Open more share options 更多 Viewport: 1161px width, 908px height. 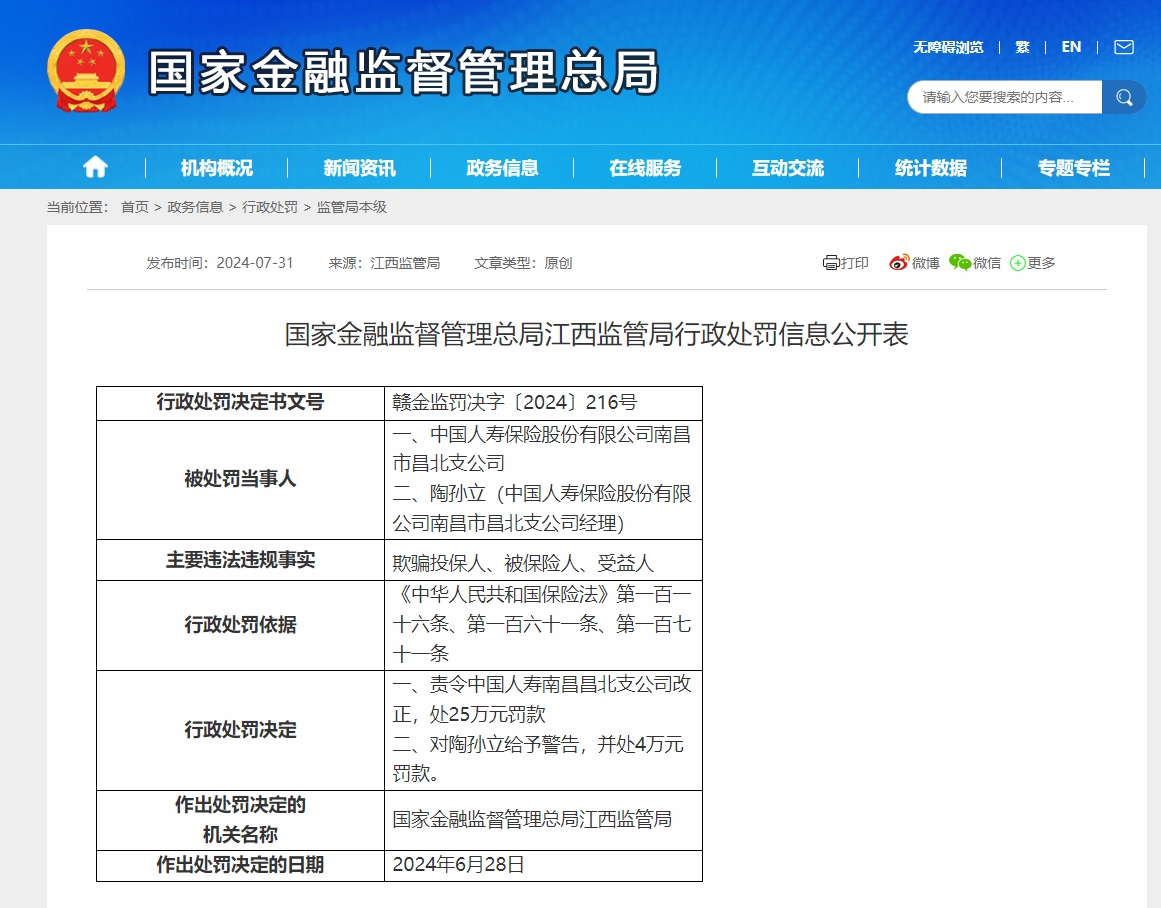coord(1033,263)
